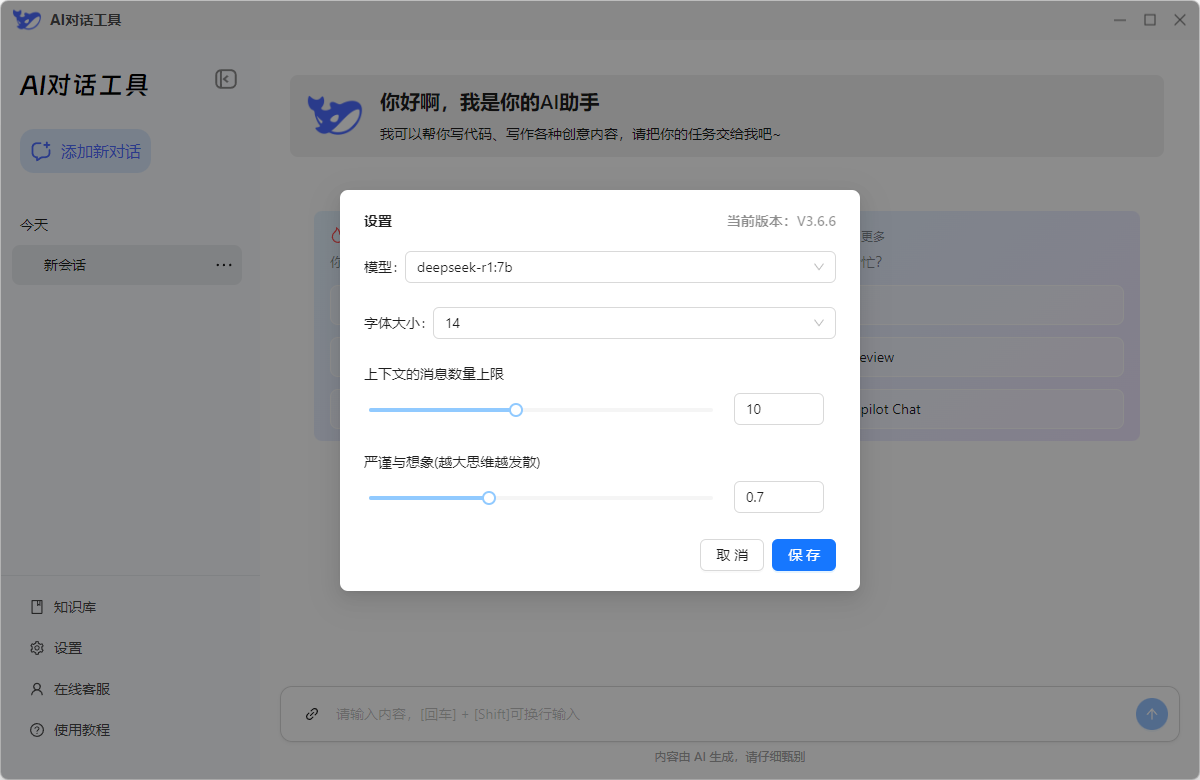1200x780 pixels.
Task: Open the 字体大小 dropdown showing 14
Action: pos(634,323)
